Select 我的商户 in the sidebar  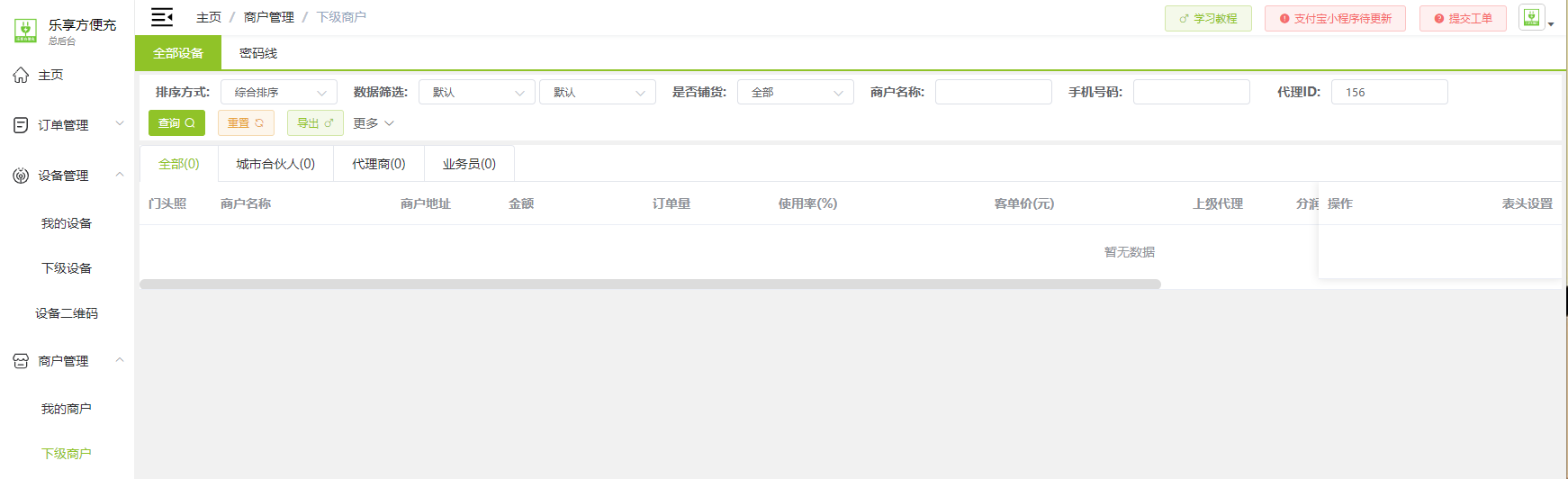point(67,409)
